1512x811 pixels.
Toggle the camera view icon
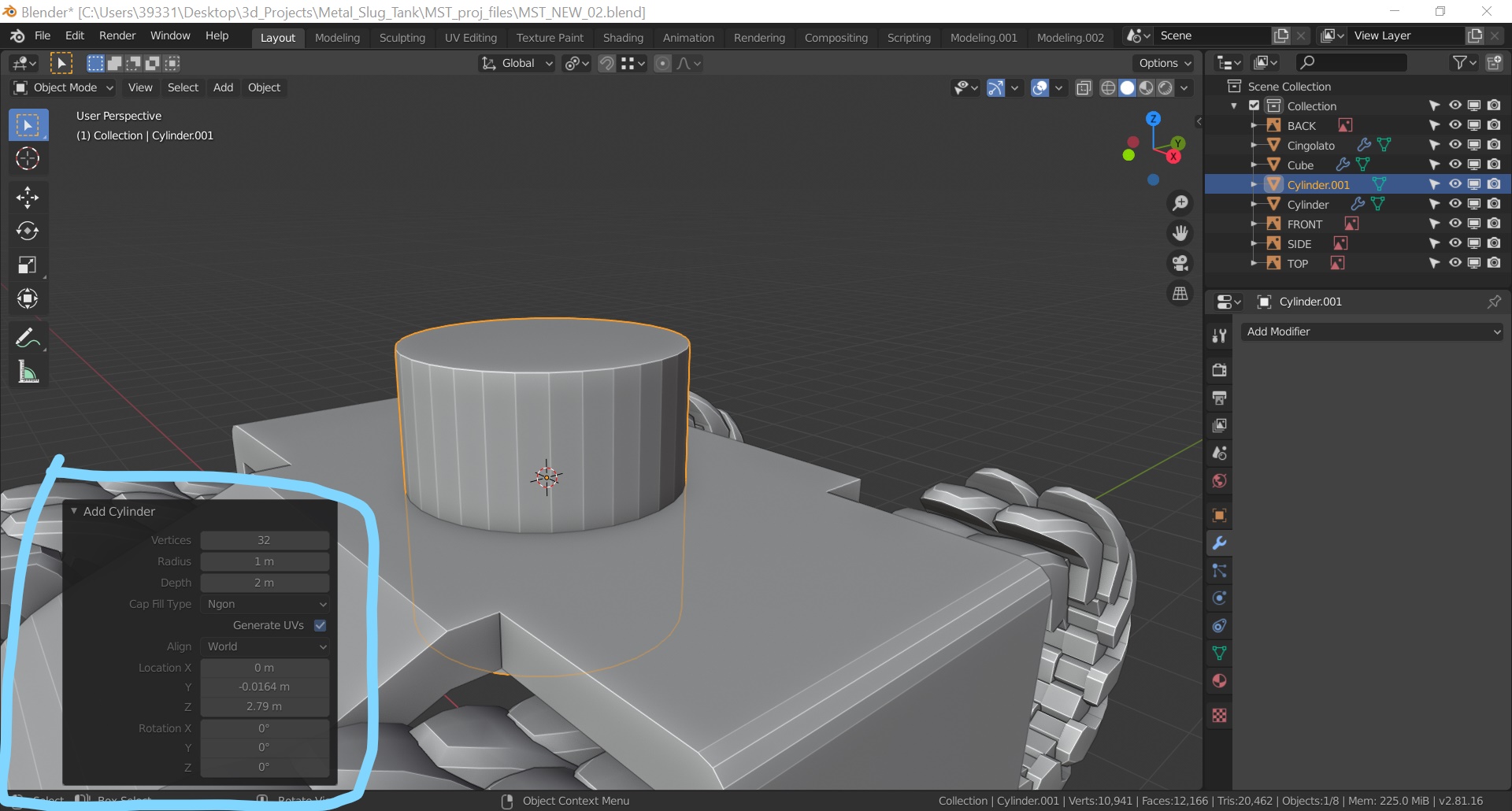[1180, 263]
